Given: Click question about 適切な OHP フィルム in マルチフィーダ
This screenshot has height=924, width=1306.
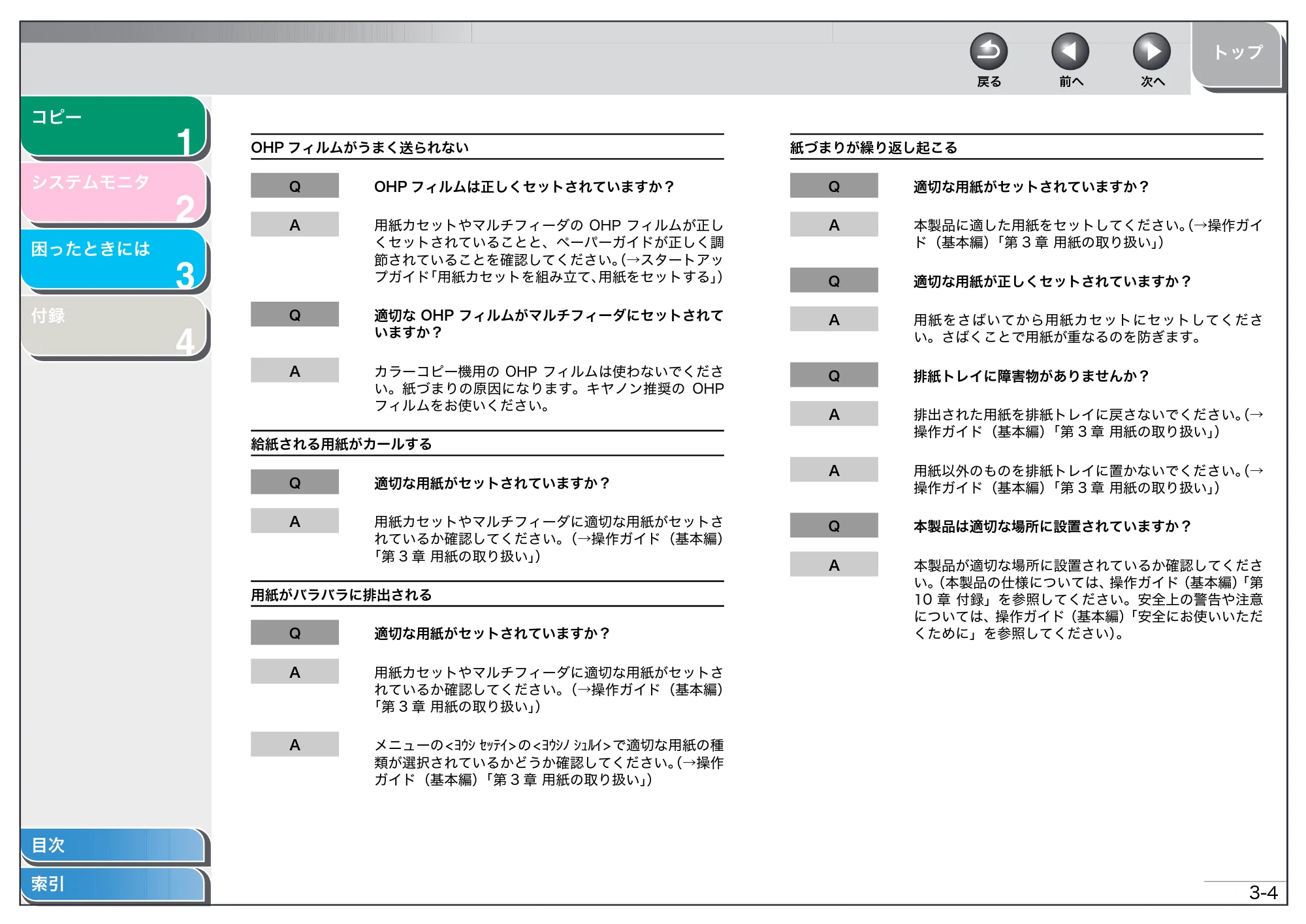Looking at the screenshot, I should click(x=549, y=324).
